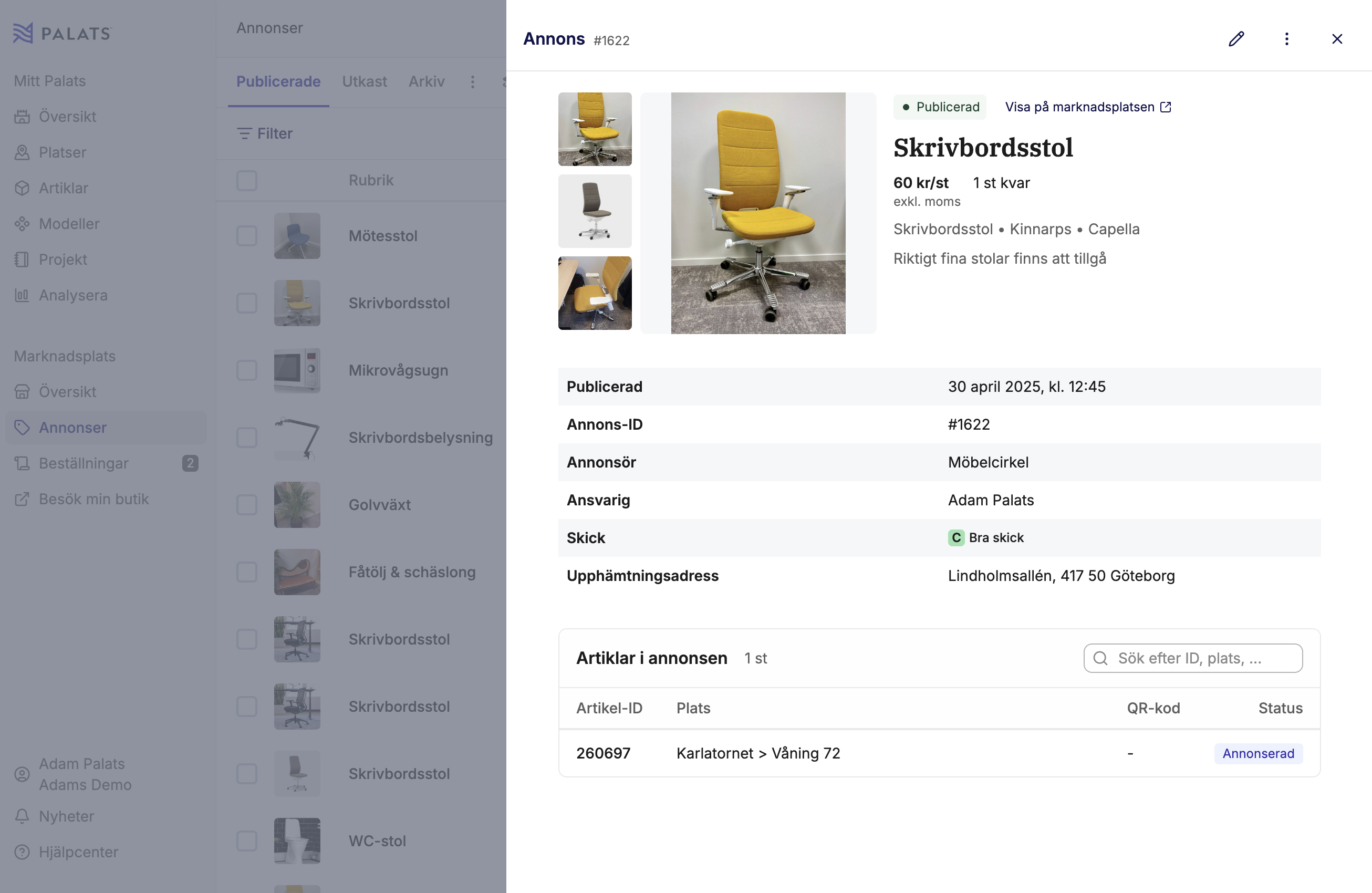This screenshot has width=1372, height=893.
Task: Close the Annons detail panel
Action: point(1337,39)
